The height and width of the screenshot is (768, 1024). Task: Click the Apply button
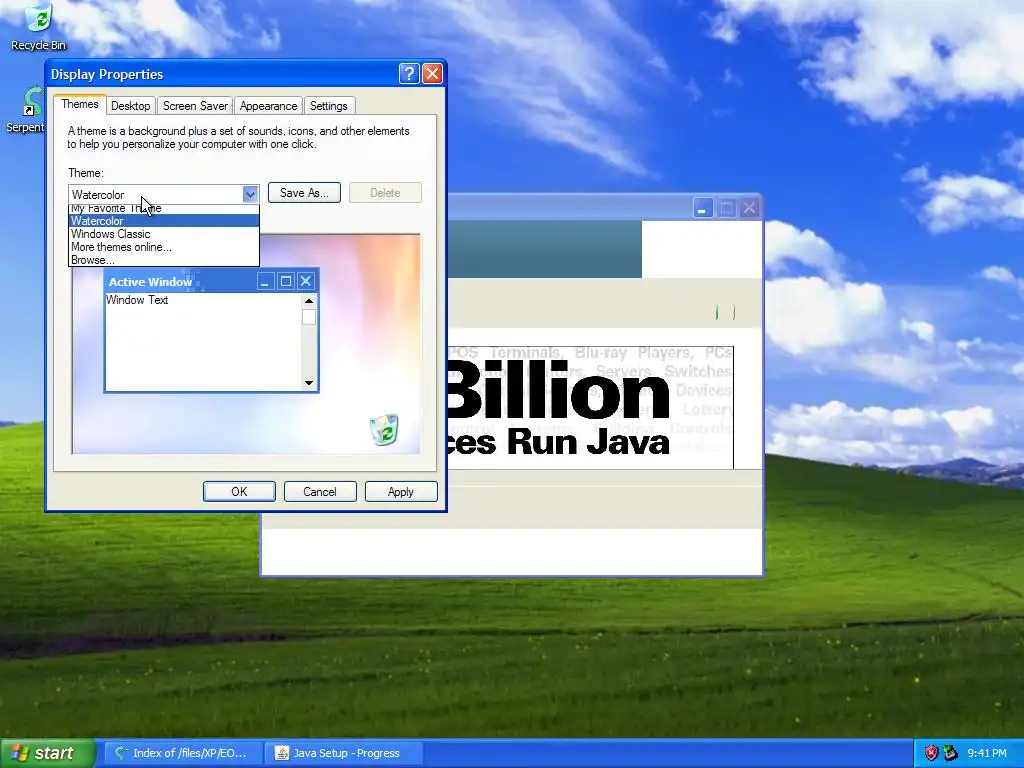pos(401,492)
